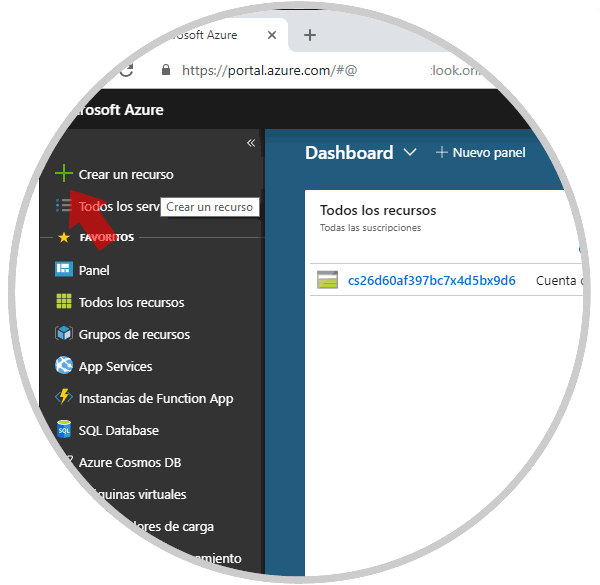Open Todos los servicios menu entry
Image resolution: width=600 pixels, height=585 pixels.
click(119, 207)
